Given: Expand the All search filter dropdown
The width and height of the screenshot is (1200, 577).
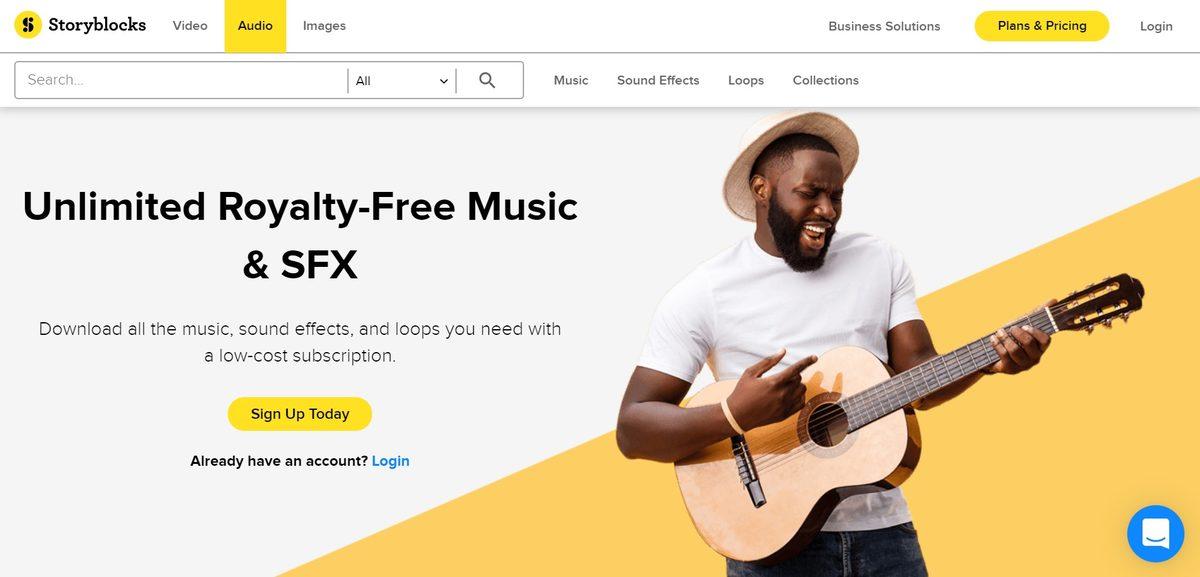Looking at the screenshot, I should pos(402,81).
